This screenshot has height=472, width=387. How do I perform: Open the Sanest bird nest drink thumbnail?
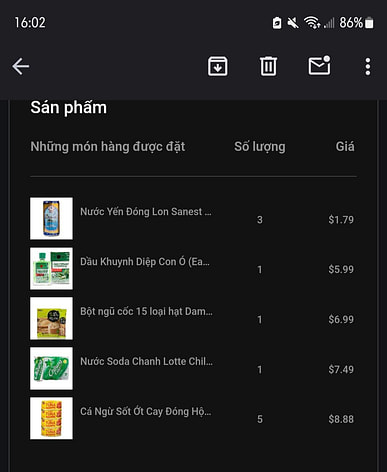(x=51, y=218)
